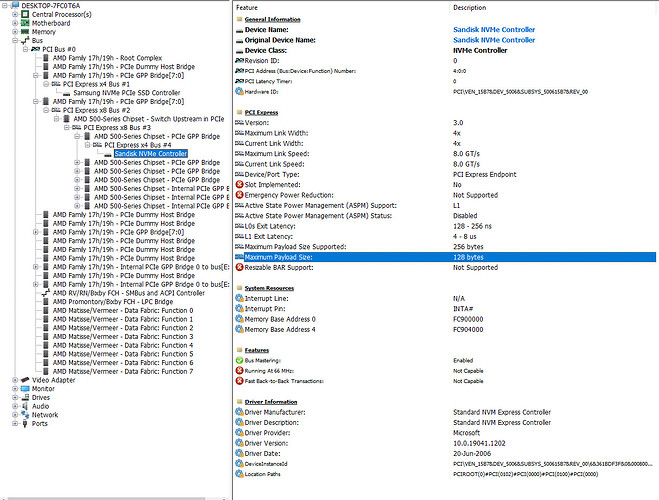Click the icon beside Driver Version
The image size is (659, 500).
(240, 443)
